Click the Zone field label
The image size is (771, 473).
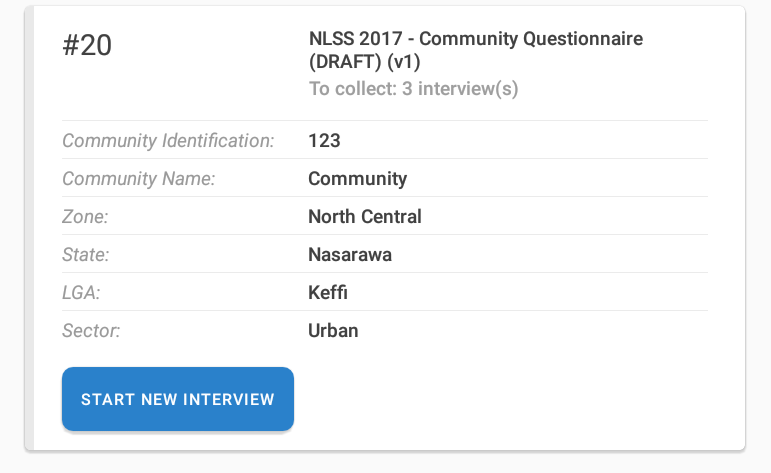[x=85, y=217]
